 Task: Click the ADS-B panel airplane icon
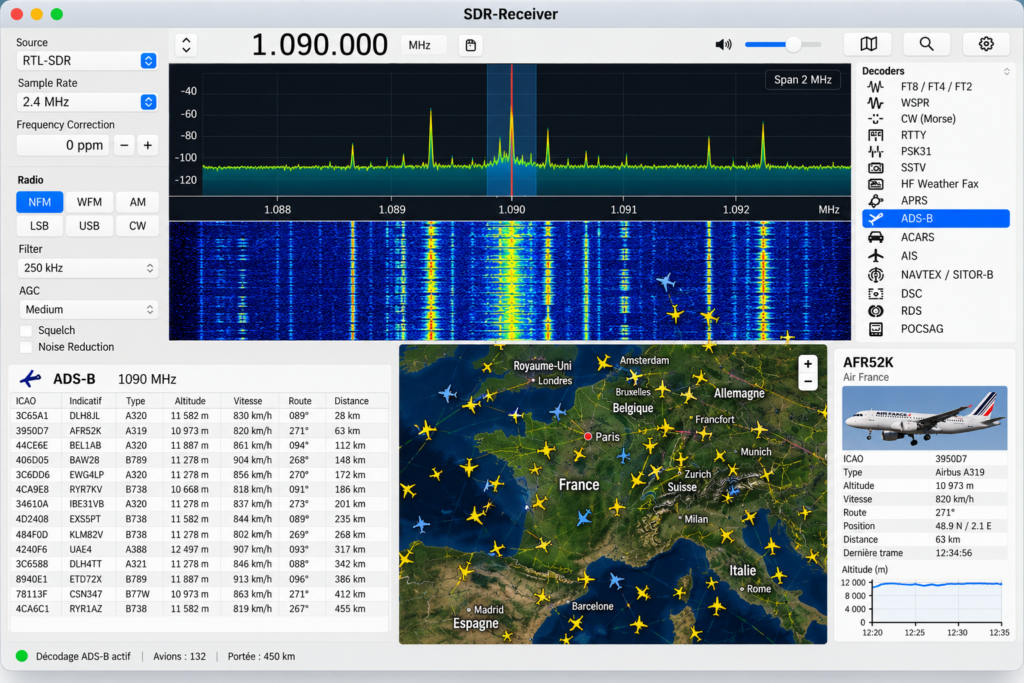[x=31, y=379]
